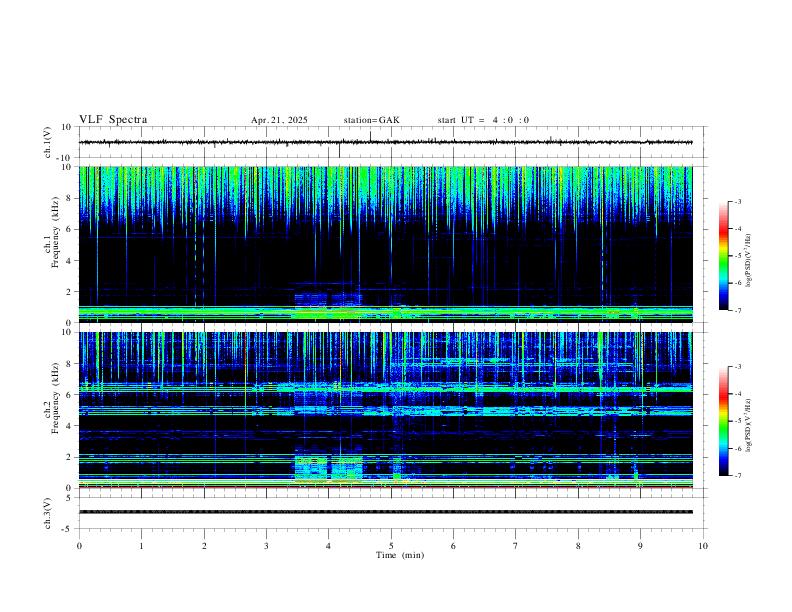Click the time axis tick label '10'

pyautogui.click(x=703, y=546)
